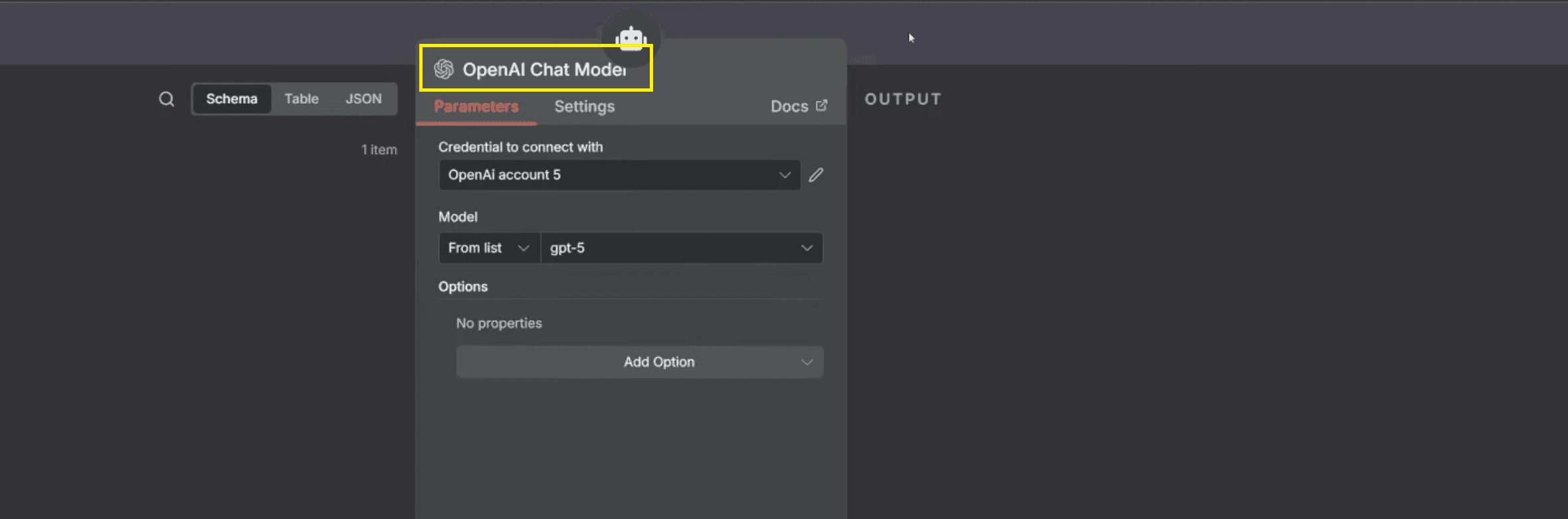Click the No properties text
The image size is (1568, 519).
(499, 323)
